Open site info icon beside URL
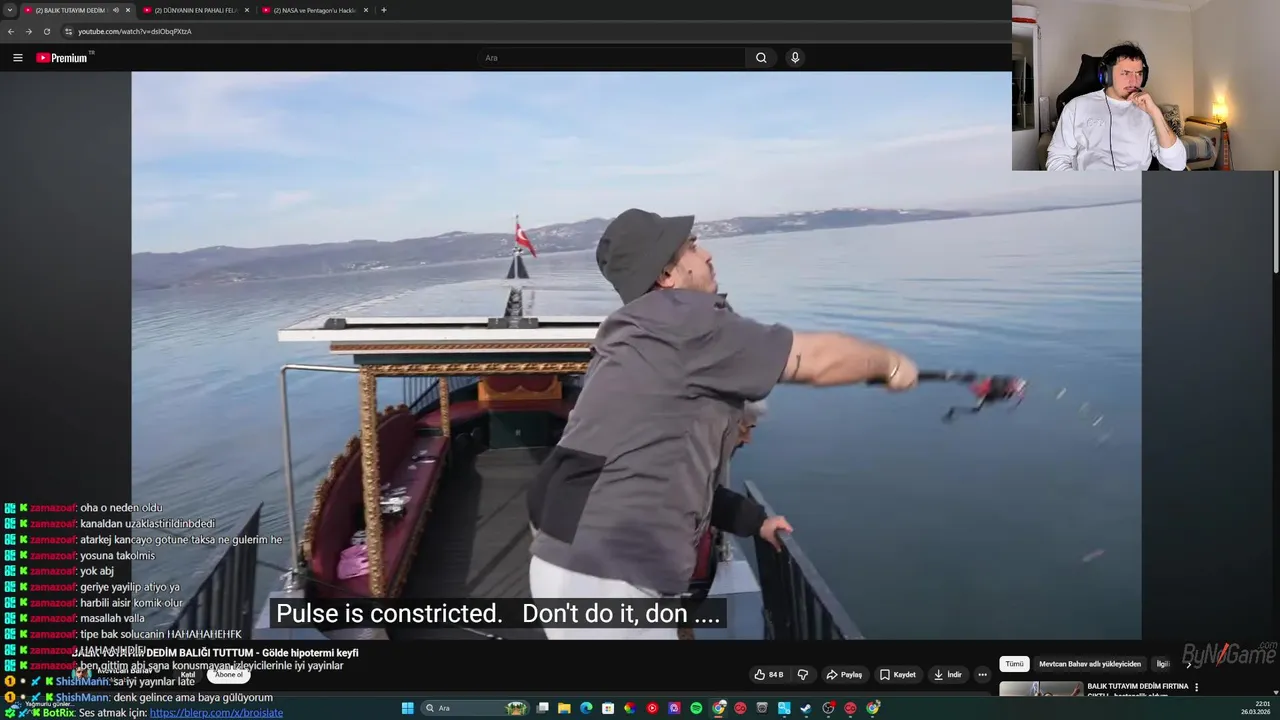The width and height of the screenshot is (1280, 720). click(68, 31)
